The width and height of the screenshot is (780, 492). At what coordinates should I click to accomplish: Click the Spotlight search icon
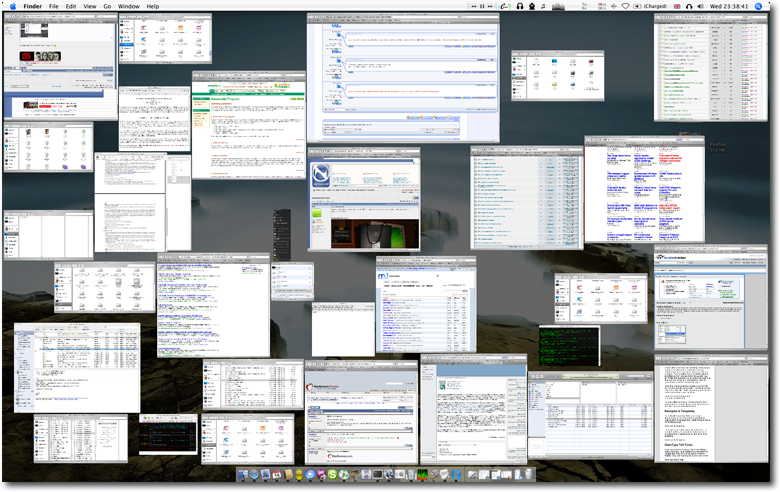tap(759, 6)
